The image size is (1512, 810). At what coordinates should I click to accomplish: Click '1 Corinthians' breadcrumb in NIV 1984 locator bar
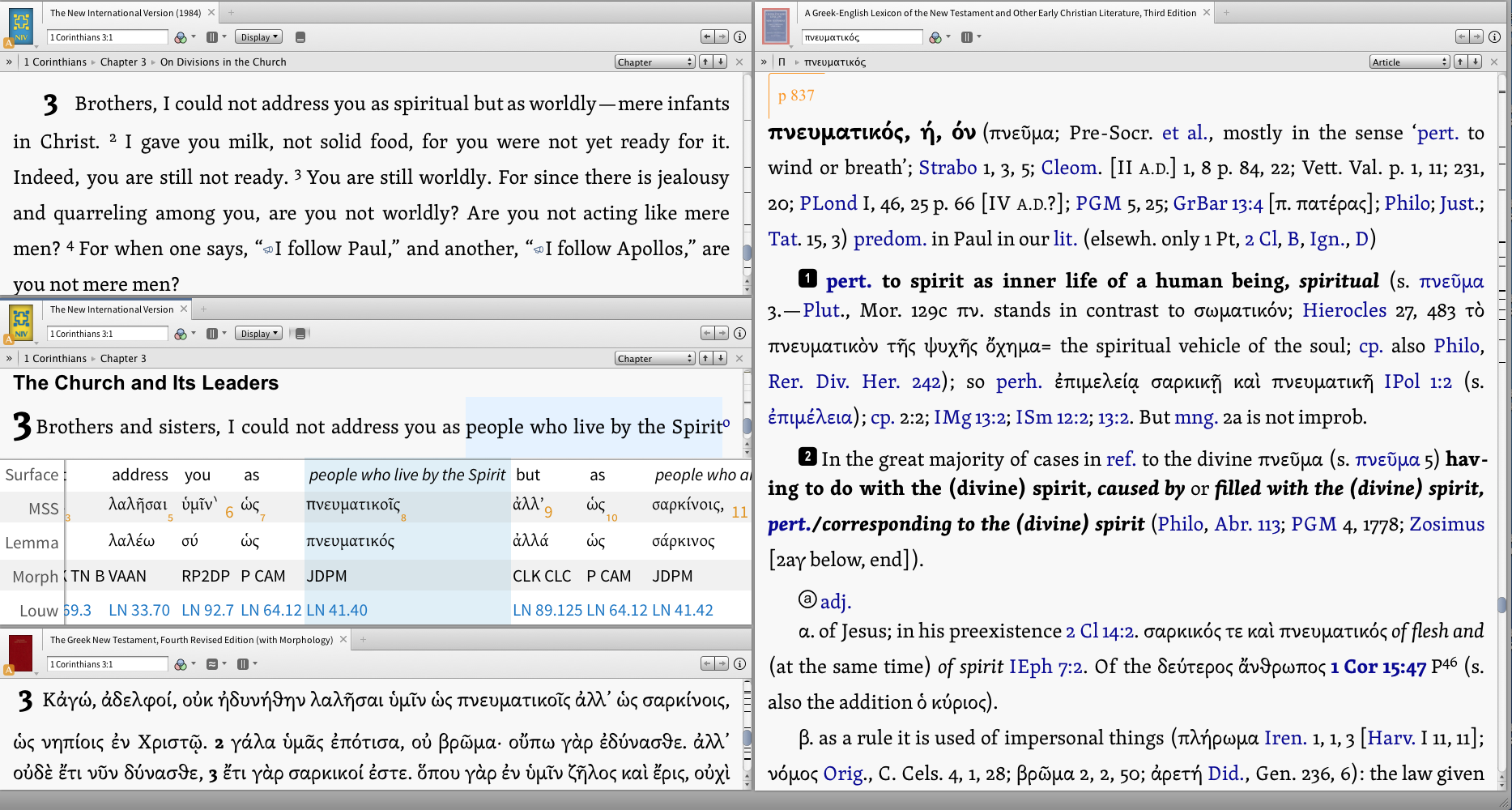(55, 62)
